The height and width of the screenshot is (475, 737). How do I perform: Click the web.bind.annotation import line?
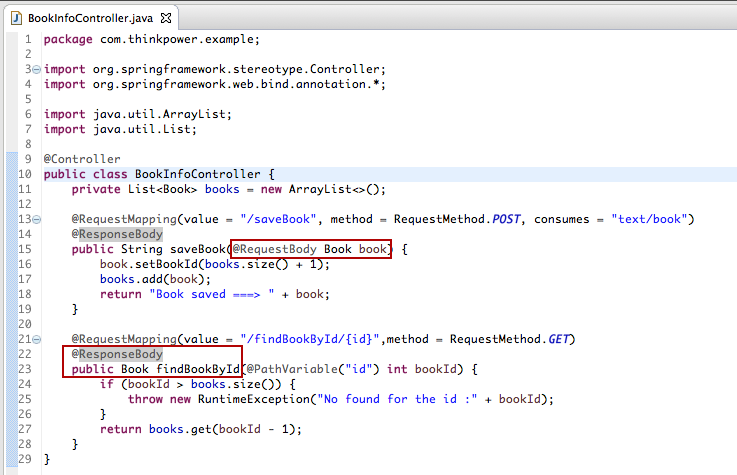pyautogui.click(x=215, y=85)
